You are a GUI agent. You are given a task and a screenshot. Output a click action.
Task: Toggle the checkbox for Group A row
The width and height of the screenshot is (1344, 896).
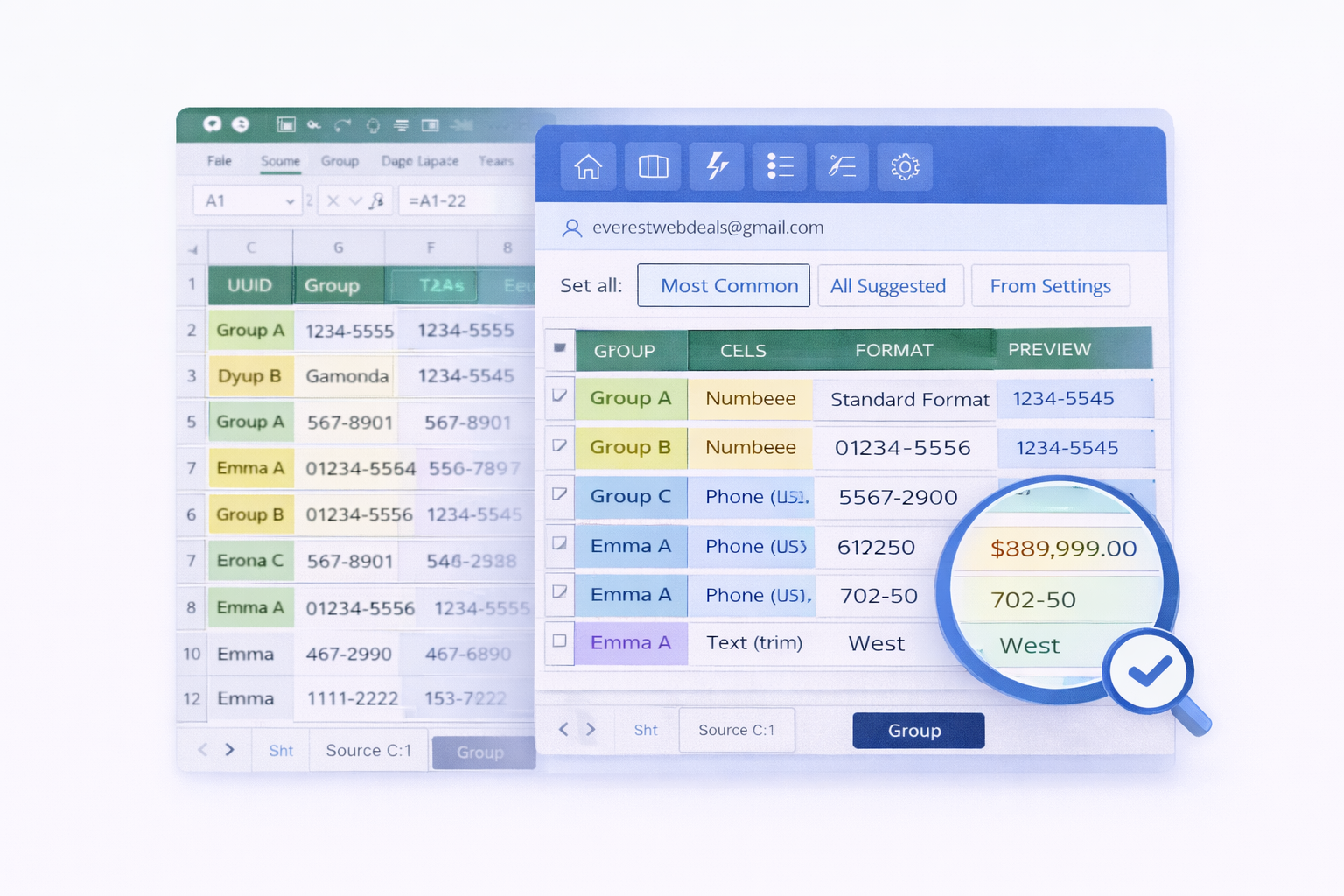pos(560,396)
